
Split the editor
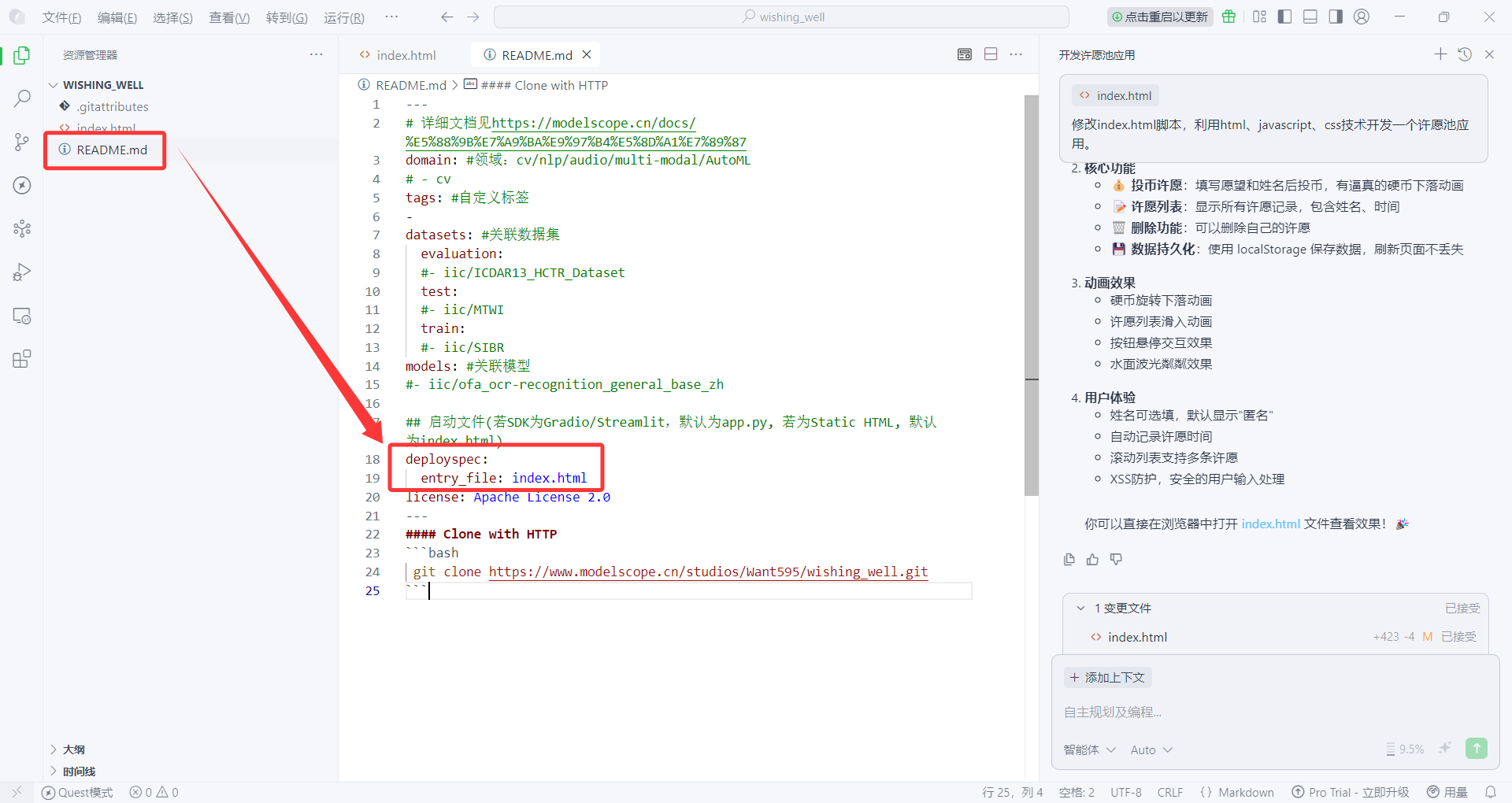click(991, 54)
